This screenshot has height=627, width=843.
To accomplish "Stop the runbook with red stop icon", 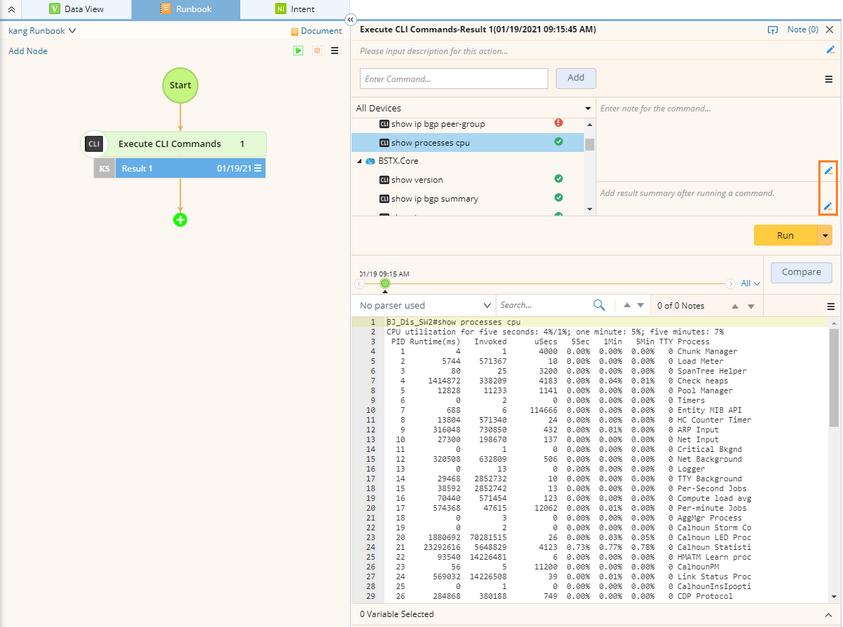I will (317, 51).
